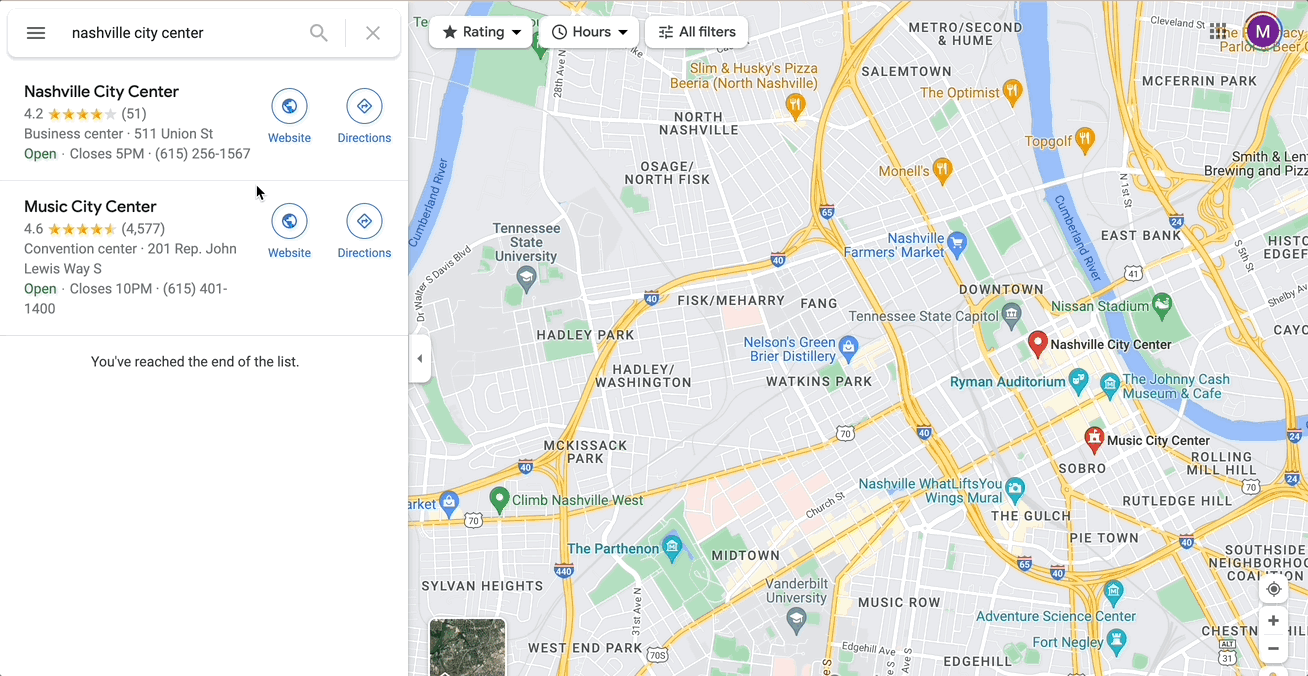Open the Rating filter dropdown
This screenshot has width=1308, height=676.
(481, 32)
